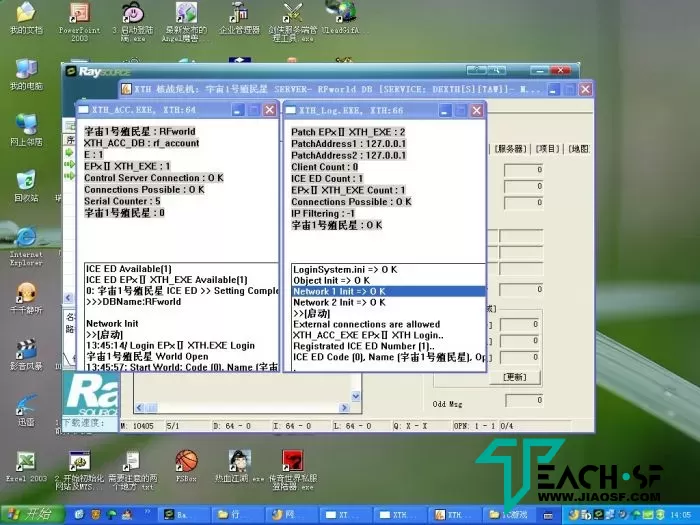Select the 2.开始初始化网站及MTS shortcut

tap(79, 470)
